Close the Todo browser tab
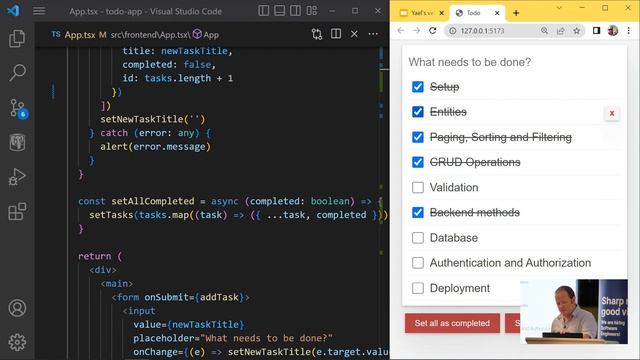The image size is (640, 360). coord(497,13)
